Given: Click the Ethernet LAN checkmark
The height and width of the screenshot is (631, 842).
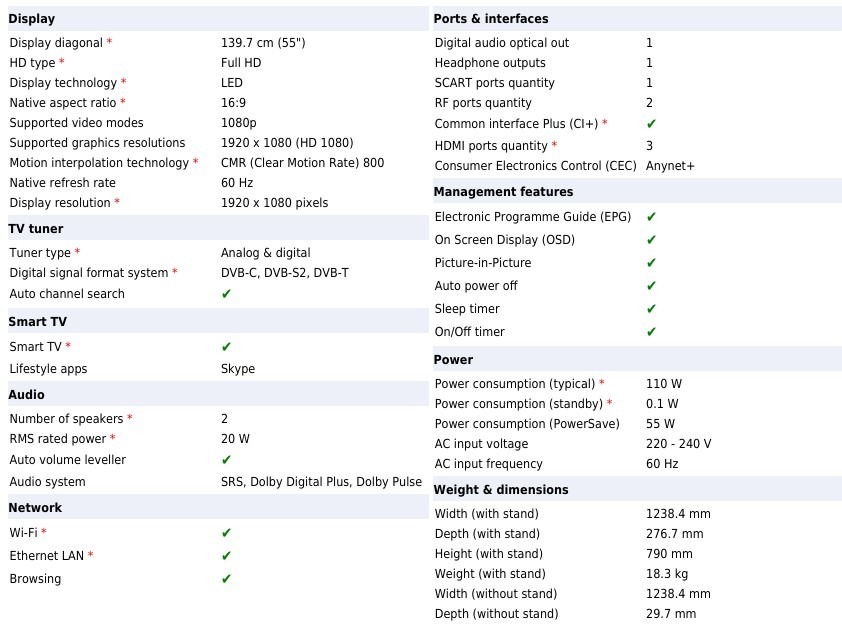Looking at the screenshot, I should pos(226,556).
